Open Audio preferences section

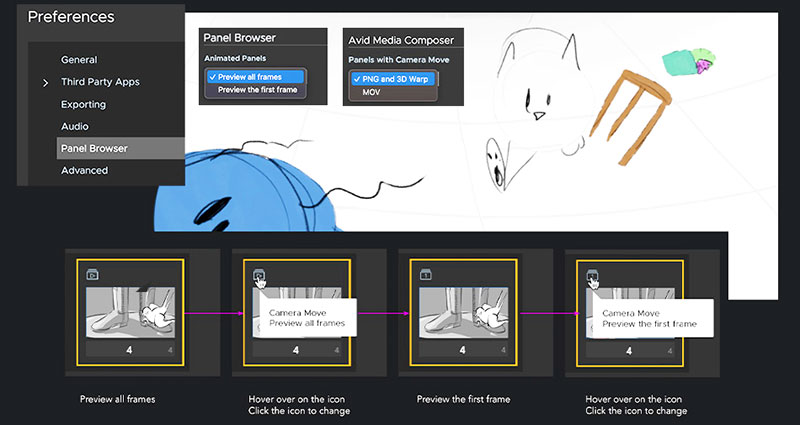74,126
